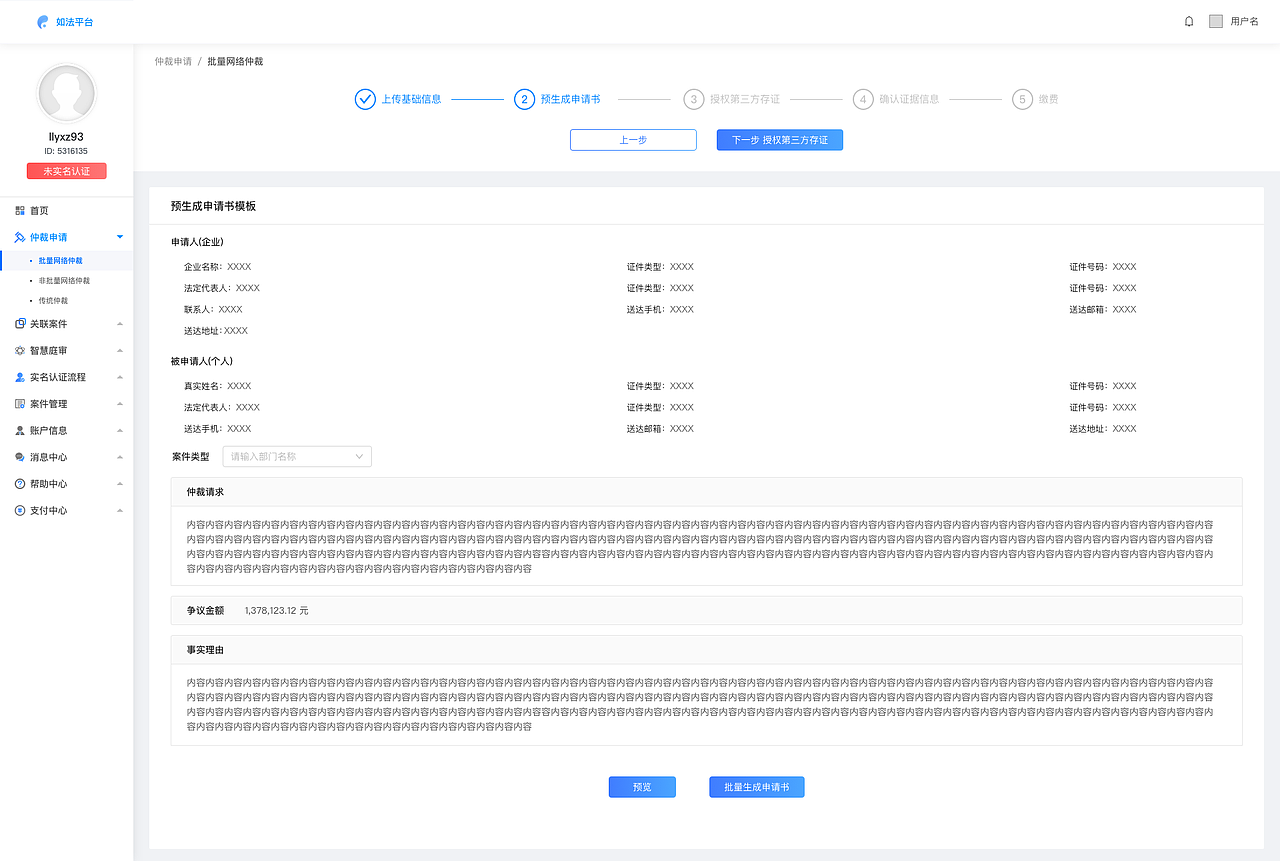Click the user avatar square in header
This screenshot has height=861, width=1280.
[1216, 21]
